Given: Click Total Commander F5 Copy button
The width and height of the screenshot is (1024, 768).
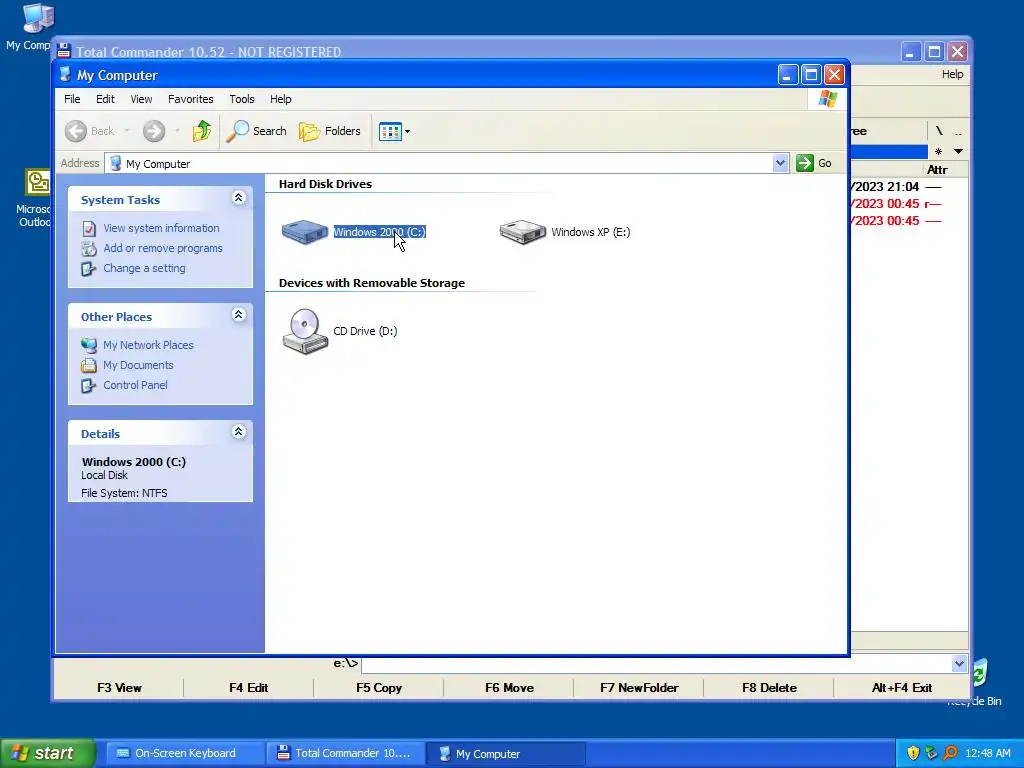Looking at the screenshot, I should 379,688.
